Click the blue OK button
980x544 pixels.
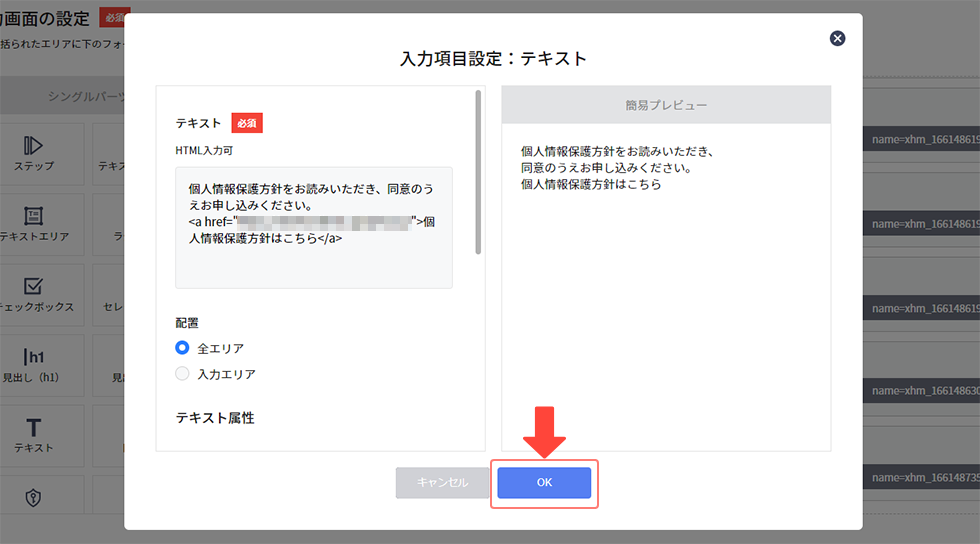pos(544,482)
